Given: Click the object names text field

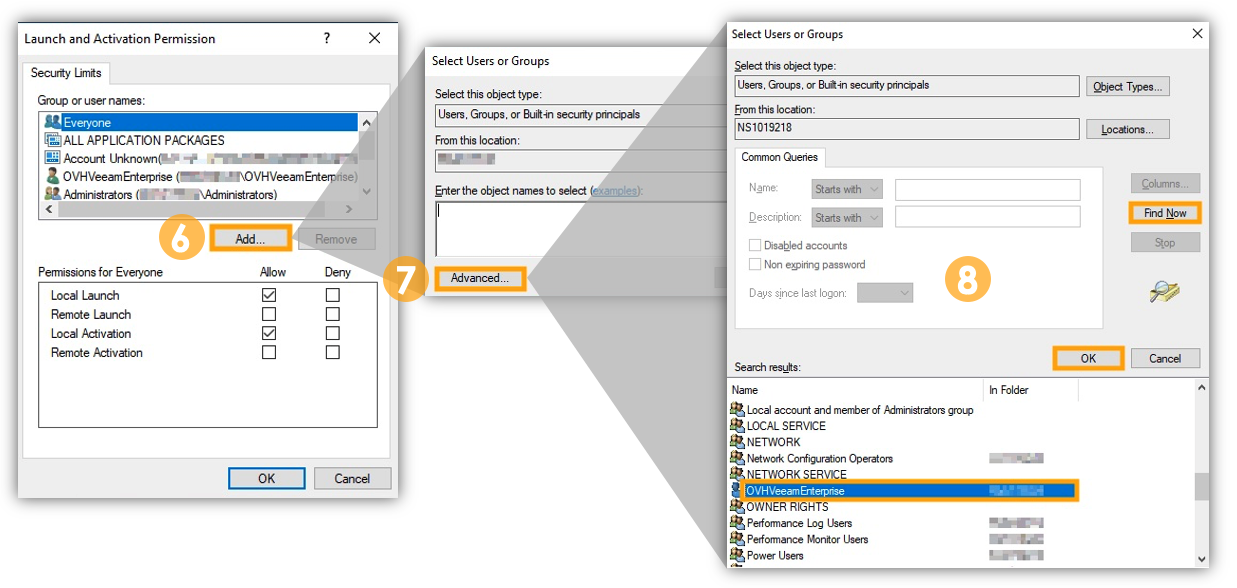Looking at the screenshot, I should pos(580,227).
